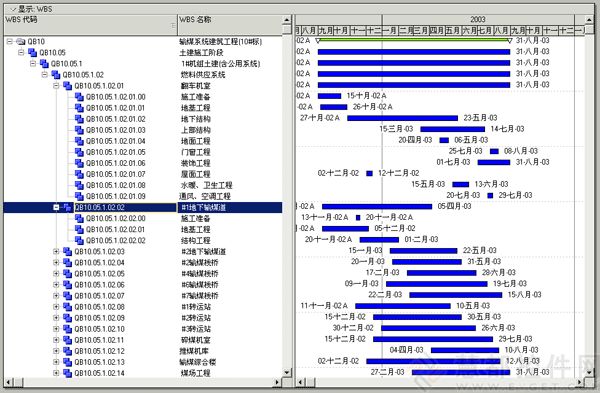Open the 显示: WBS layout menu
The image size is (600, 393).
tap(31, 9)
